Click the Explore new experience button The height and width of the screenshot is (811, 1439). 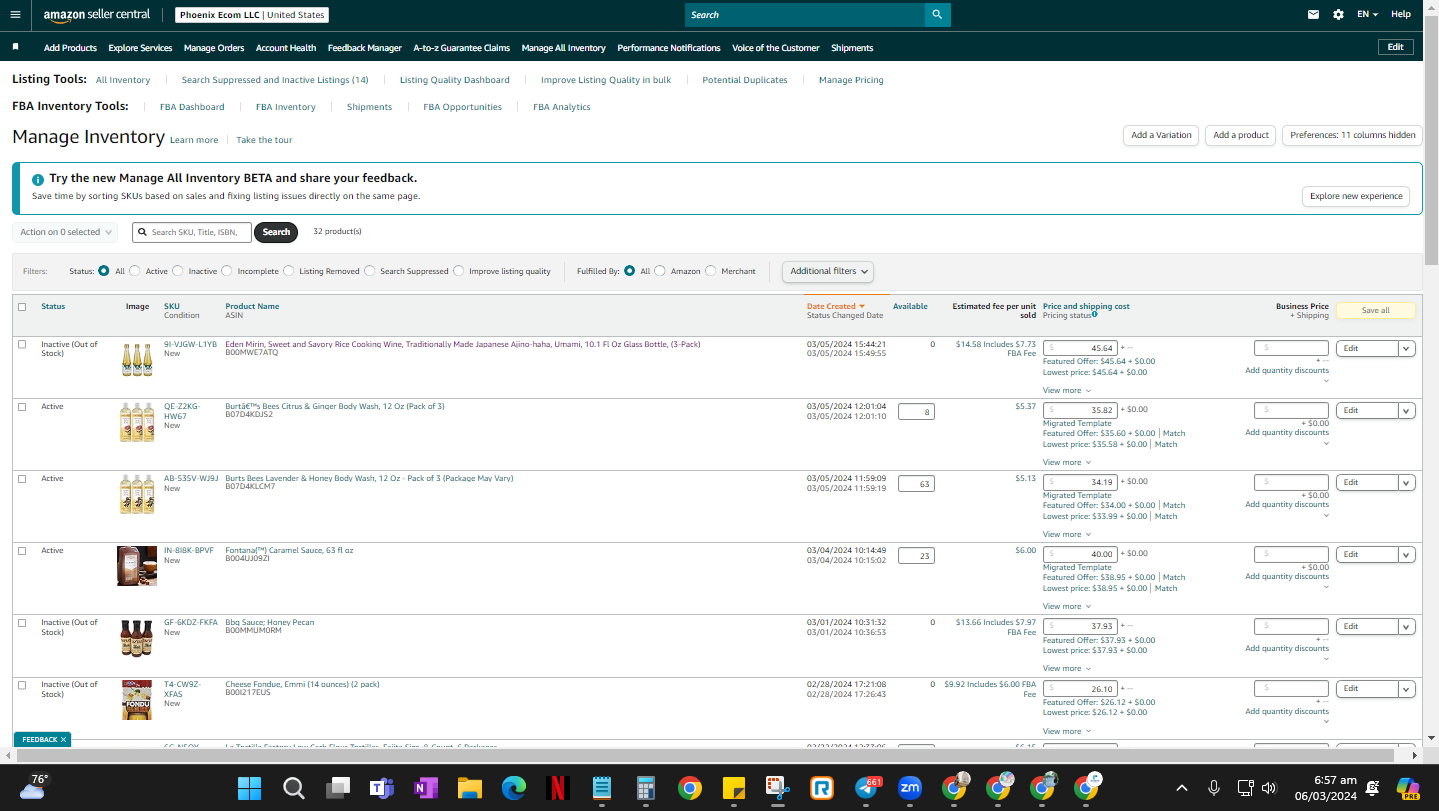1356,196
